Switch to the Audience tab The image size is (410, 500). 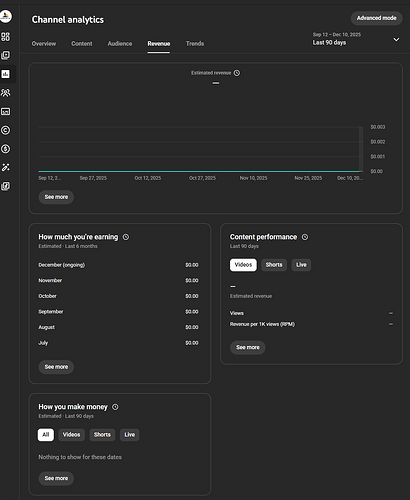pyautogui.click(x=120, y=44)
